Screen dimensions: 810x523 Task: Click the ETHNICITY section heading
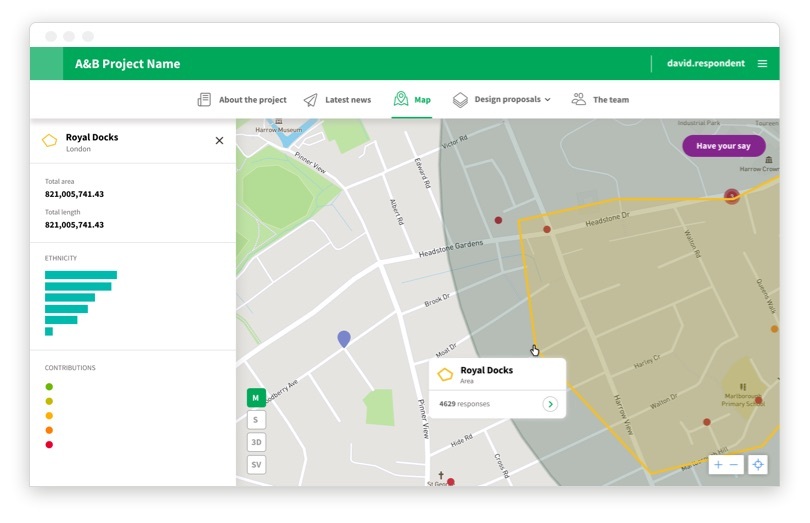[x=60, y=258]
